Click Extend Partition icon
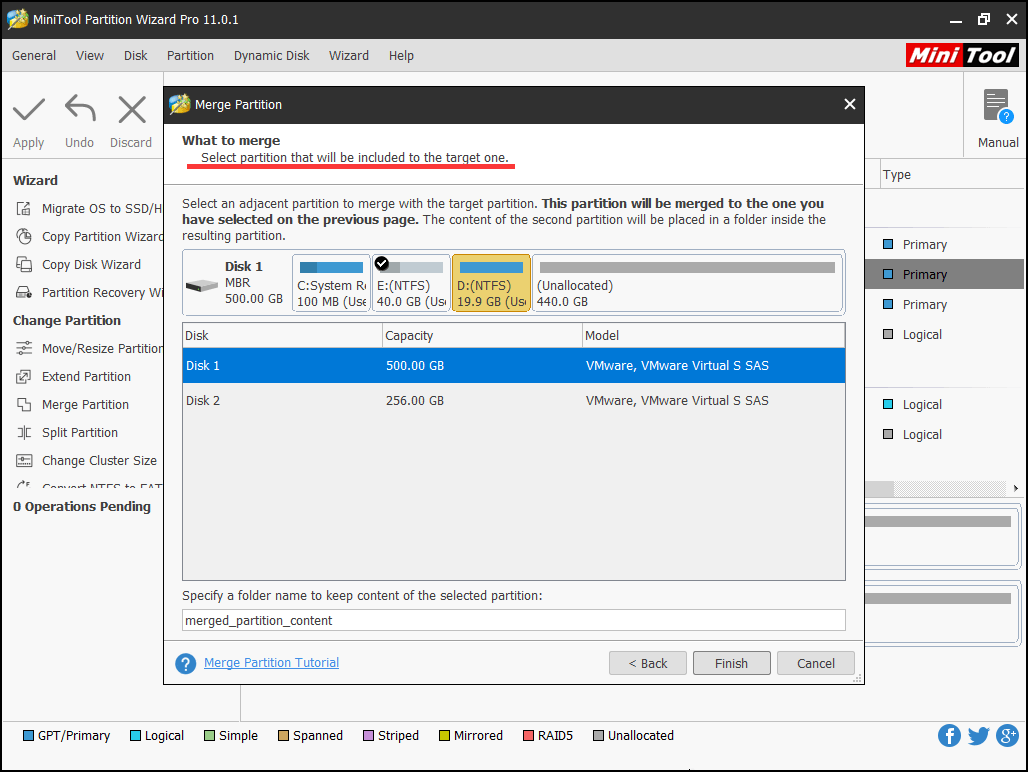Screen dimensions: 1028x772 point(24,377)
